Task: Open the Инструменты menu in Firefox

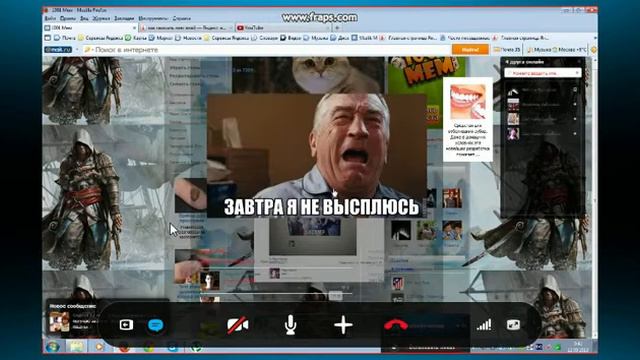Action: click(153, 18)
